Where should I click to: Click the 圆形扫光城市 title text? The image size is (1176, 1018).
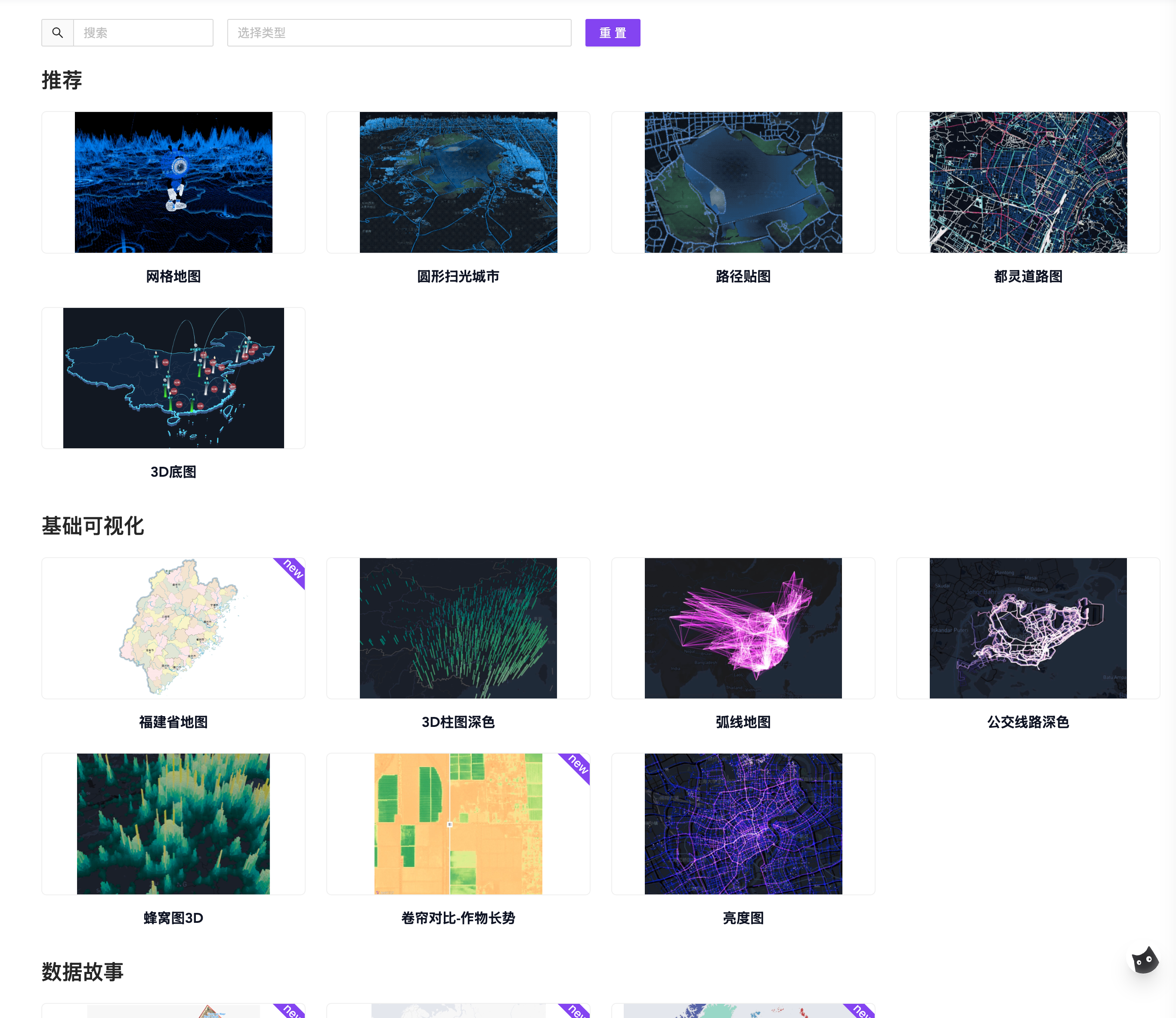pyautogui.click(x=458, y=276)
